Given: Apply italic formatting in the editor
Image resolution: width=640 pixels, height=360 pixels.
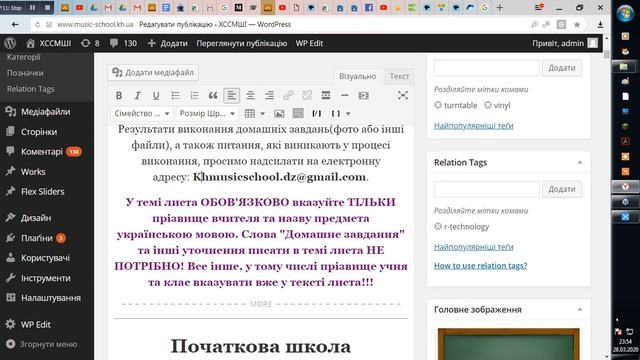Looking at the screenshot, I should pos(138,96).
